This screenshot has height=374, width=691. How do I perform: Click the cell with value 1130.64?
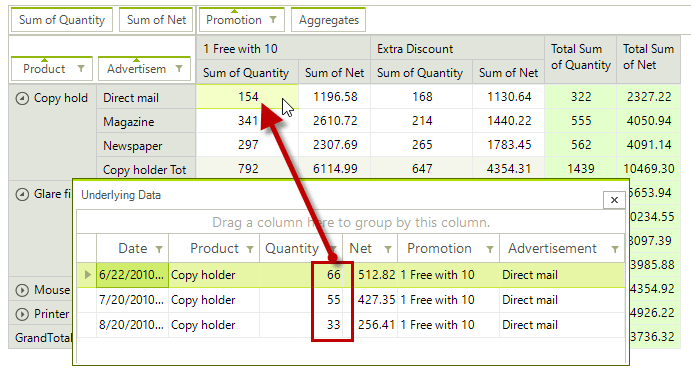pos(509,97)
